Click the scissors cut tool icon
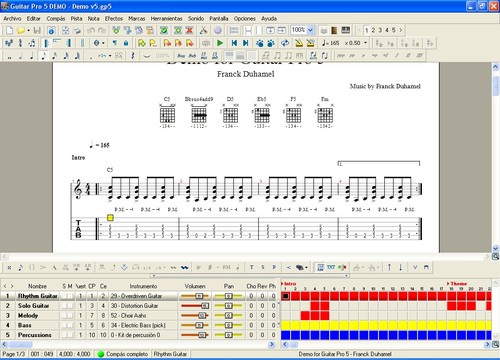The height and width of the screenshot is (360, 500). 203,31
